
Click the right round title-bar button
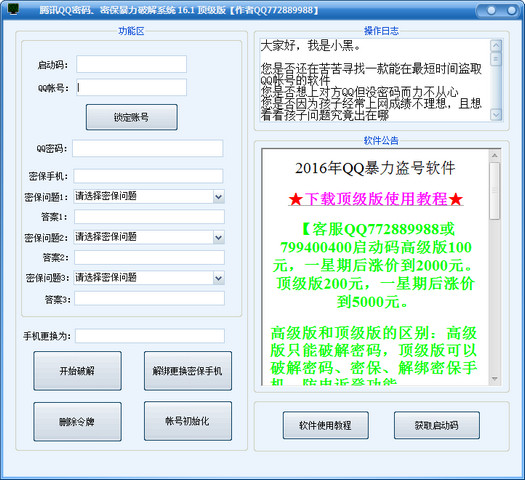[x=511, y=10]
